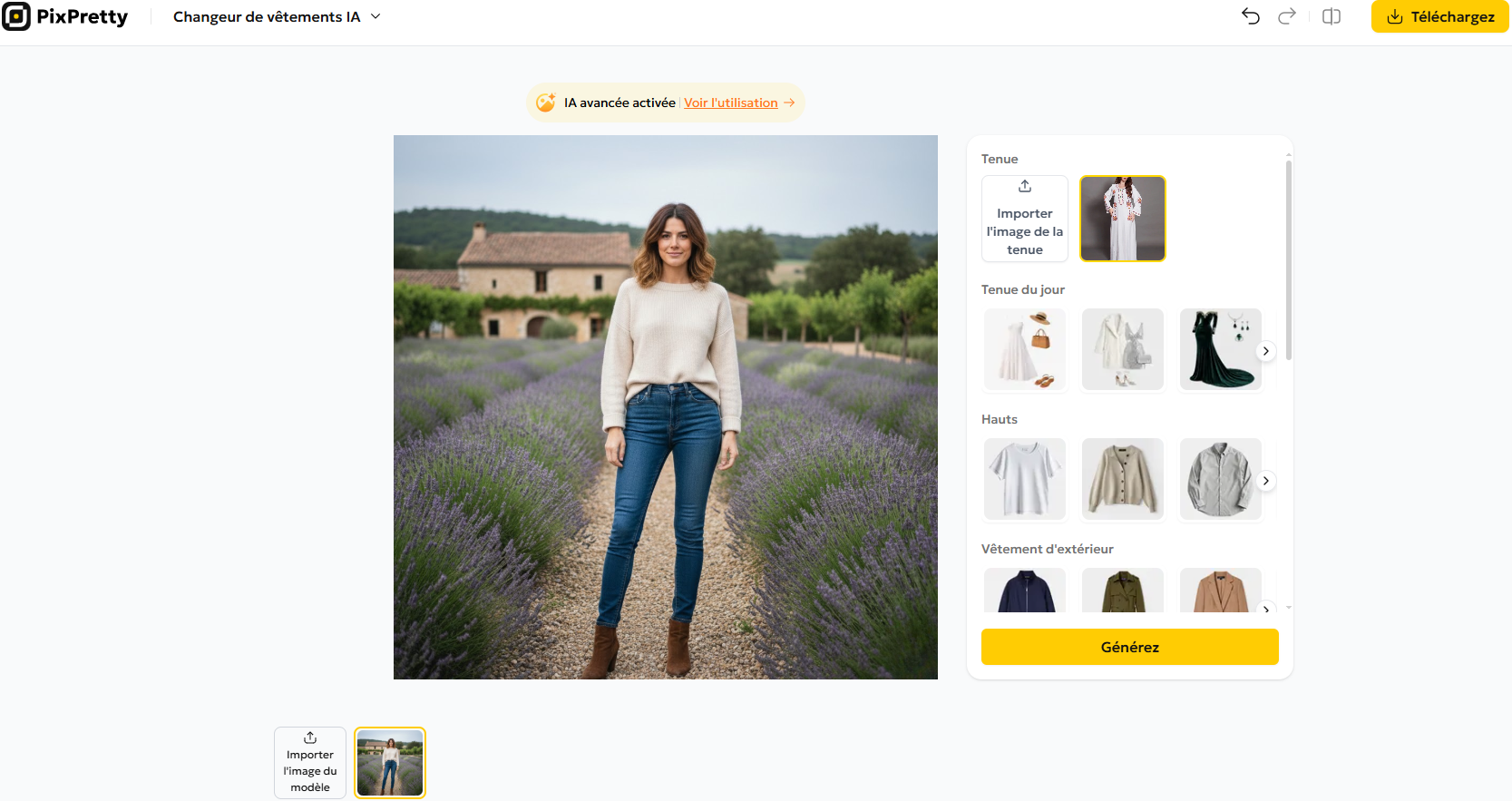Toggle the before/after compare view icon

1331,16
